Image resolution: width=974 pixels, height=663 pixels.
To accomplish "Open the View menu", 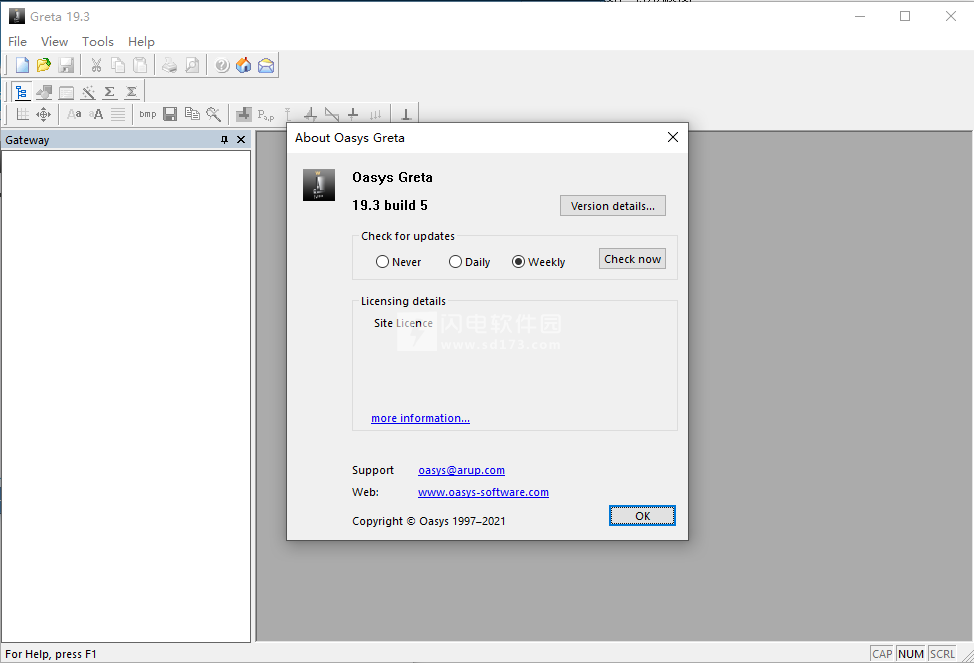I will point(55,42).
